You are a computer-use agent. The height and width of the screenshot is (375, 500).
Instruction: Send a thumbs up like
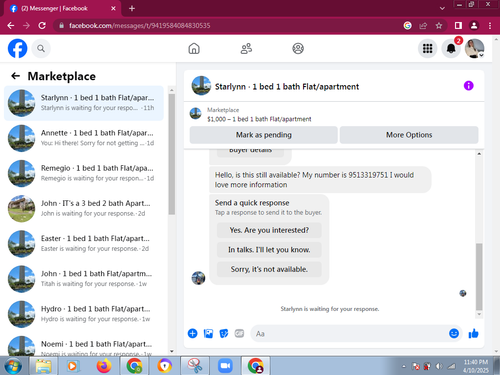(473, 333)
